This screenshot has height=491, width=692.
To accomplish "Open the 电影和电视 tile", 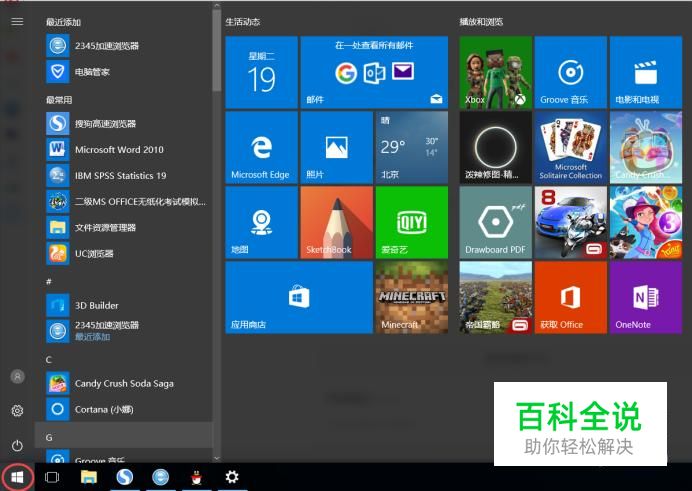I will point(645,72).
